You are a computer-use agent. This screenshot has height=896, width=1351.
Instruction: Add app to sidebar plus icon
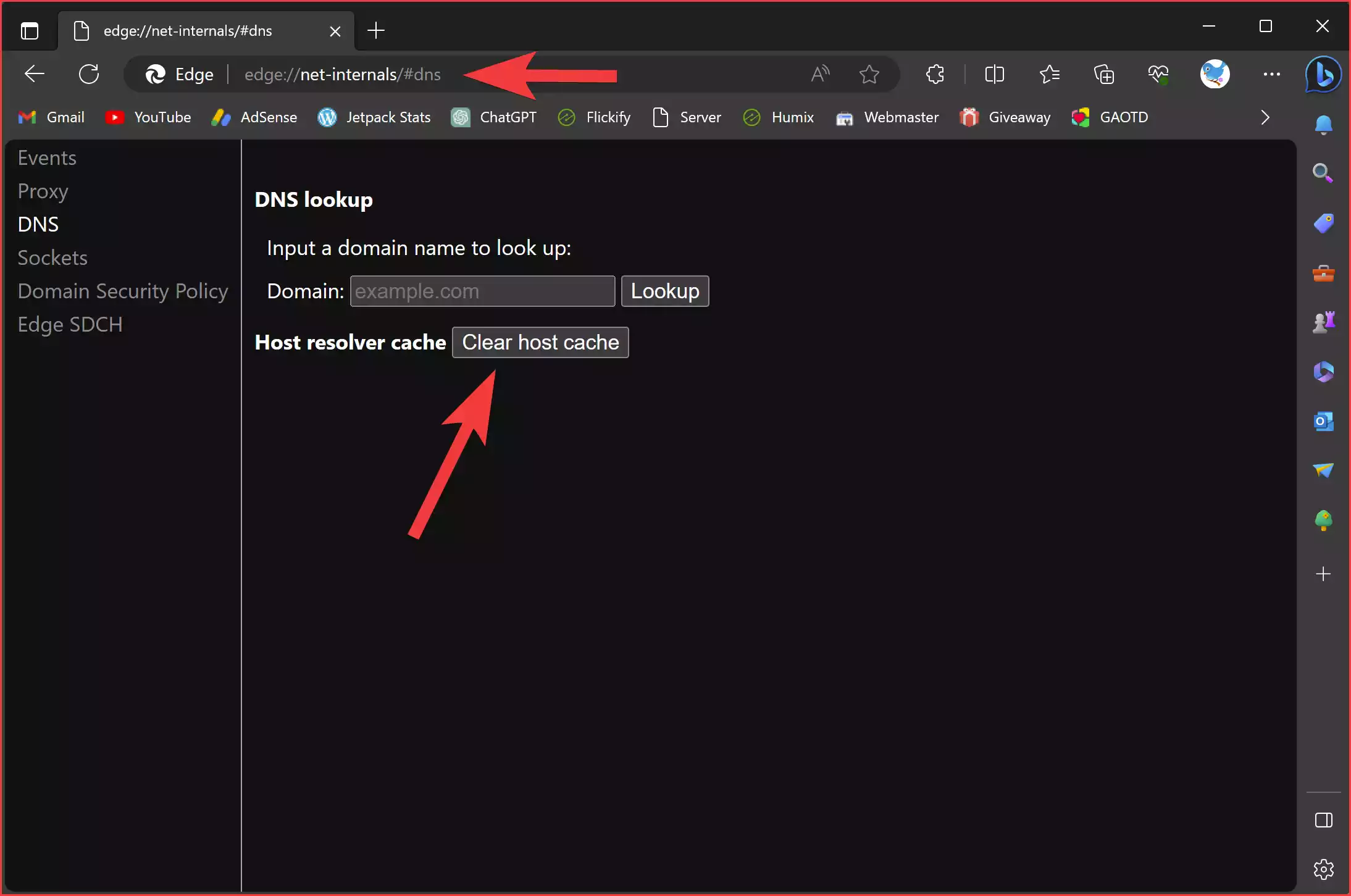coord(1323,574)
